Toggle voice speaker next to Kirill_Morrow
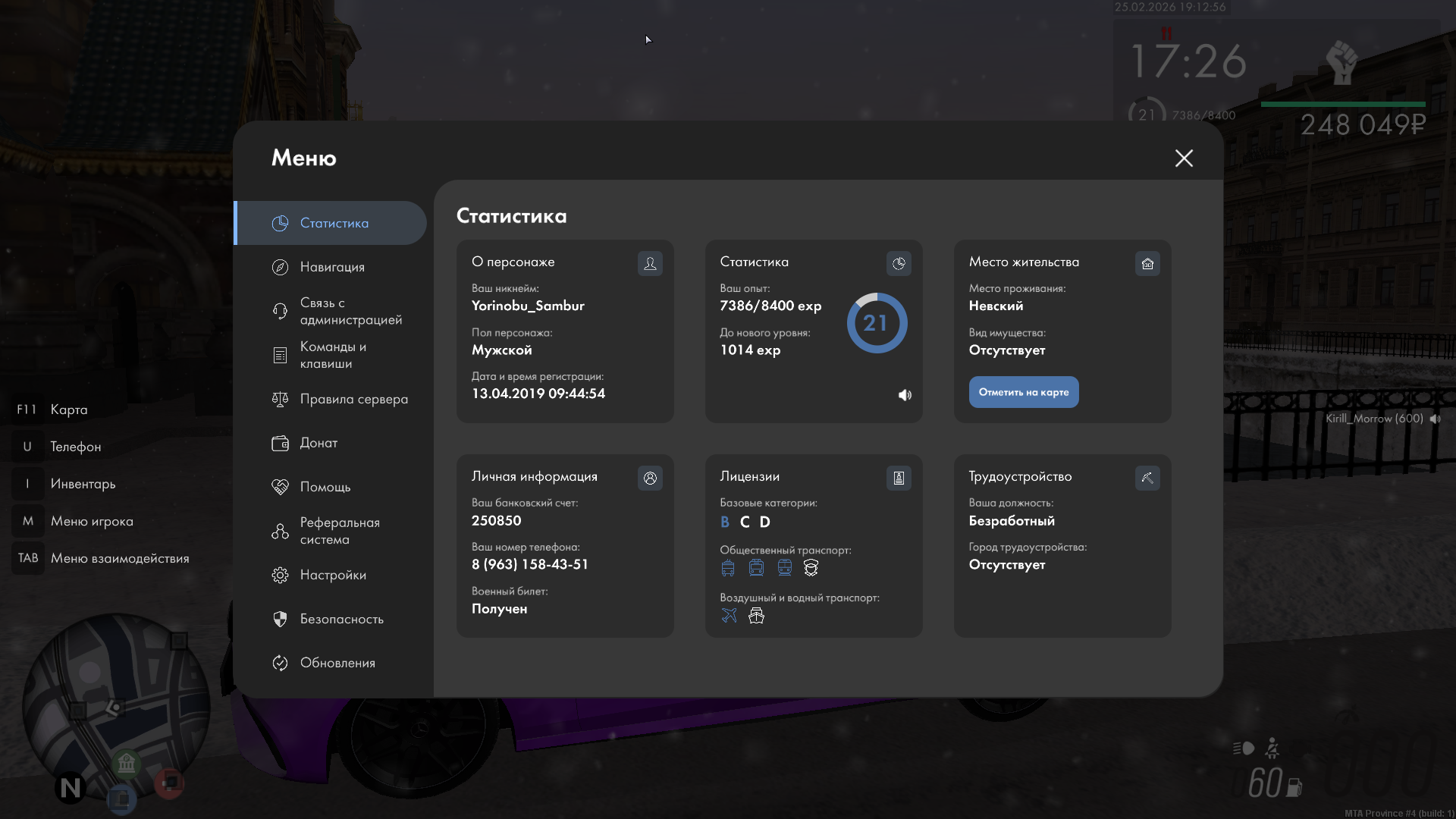Image resolution: width=1456 pixels, height=819 pixels. [x=1435, y=419]
